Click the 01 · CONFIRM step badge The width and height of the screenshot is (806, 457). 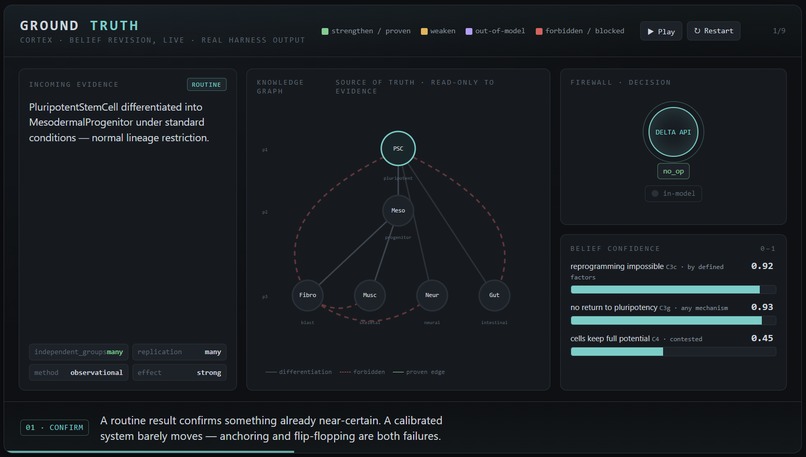pos(54,428)
